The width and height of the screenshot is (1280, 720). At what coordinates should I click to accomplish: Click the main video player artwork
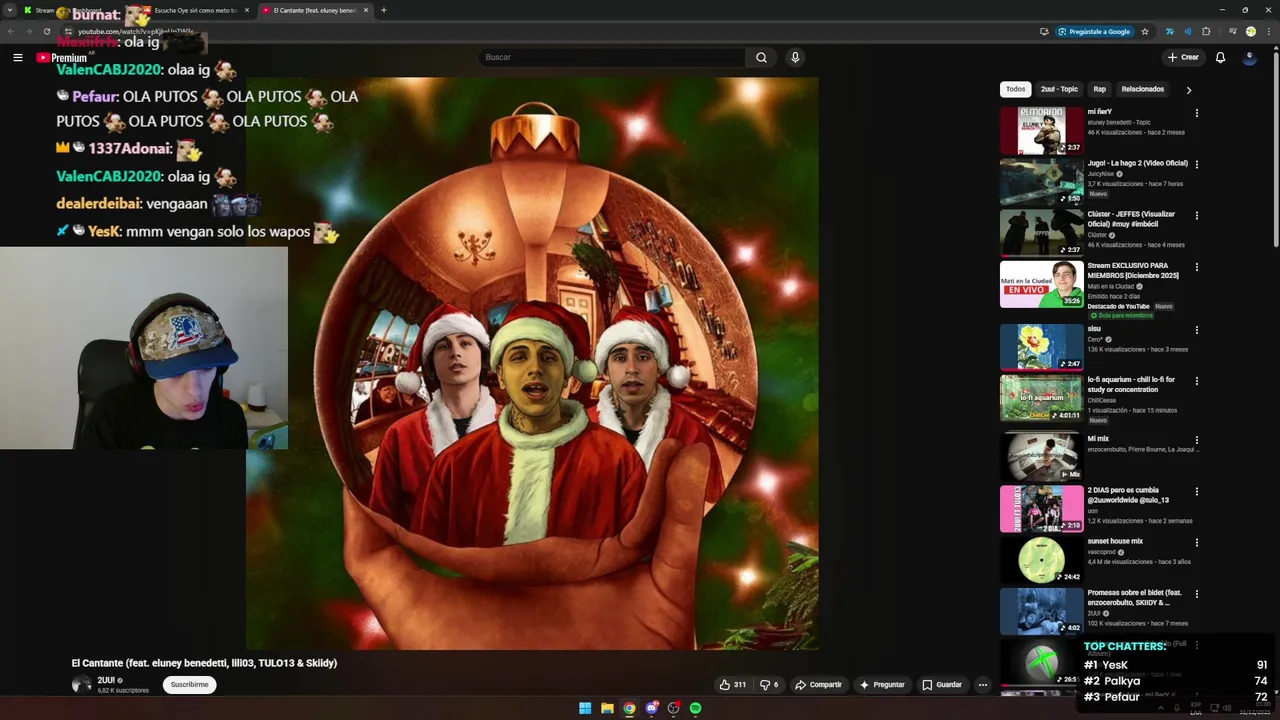(x=532, y=363)
